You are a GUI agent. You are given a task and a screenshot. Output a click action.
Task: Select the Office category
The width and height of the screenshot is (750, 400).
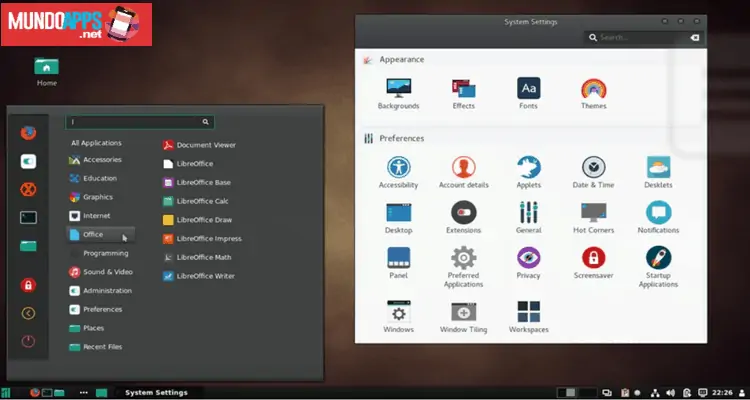coord(101,234)
